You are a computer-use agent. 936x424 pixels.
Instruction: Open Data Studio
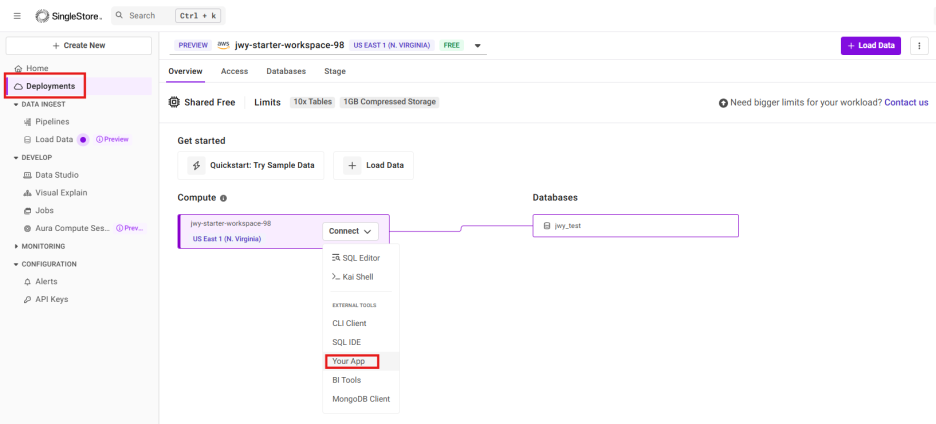[57, 175]
